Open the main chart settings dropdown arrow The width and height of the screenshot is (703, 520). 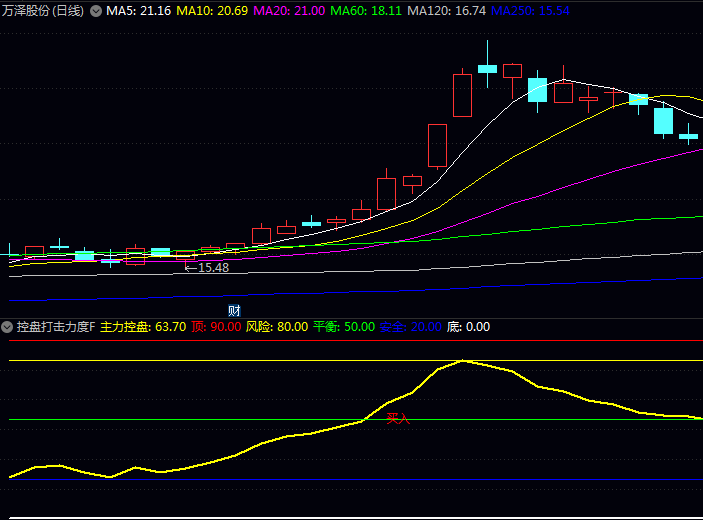coord(96,11)
